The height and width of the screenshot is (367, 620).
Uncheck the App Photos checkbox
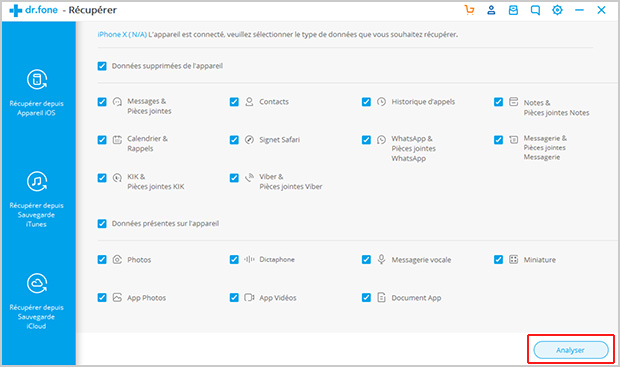[102, 298]
